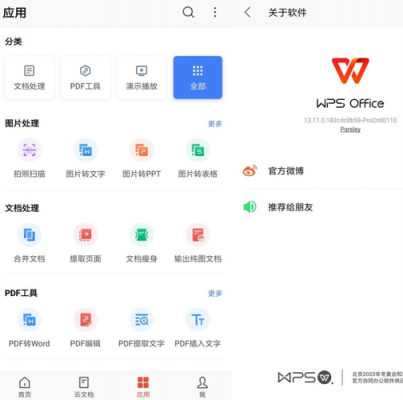Screen dimensions: 403x400
Task: Select the 演示播放 category card
Action: coord(142,77)
